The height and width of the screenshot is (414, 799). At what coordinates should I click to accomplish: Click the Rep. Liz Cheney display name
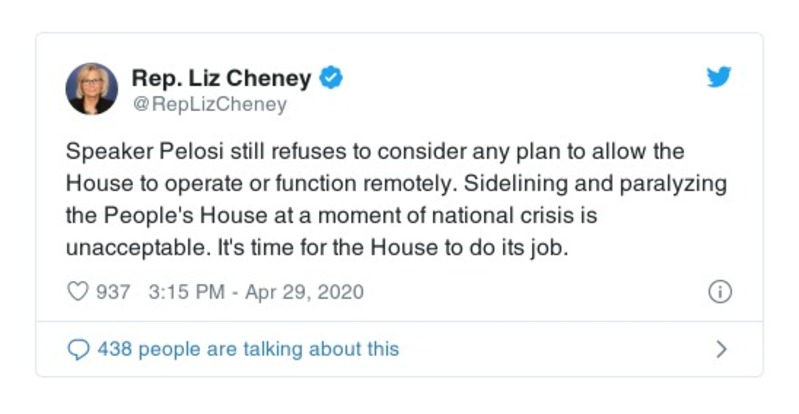(x=221, y=78)
